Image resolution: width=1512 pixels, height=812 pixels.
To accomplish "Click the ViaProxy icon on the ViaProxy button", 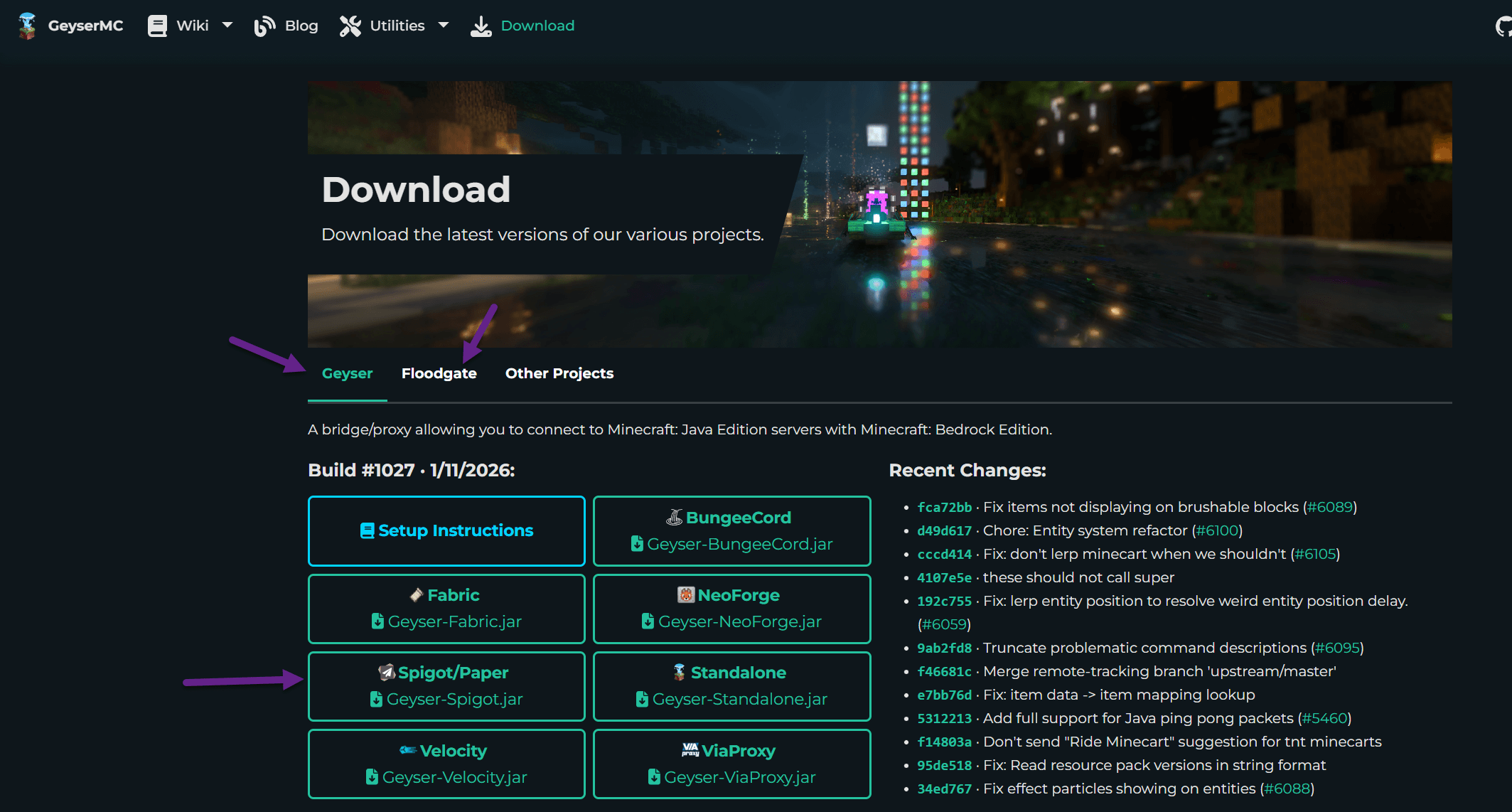I will tap(689, 750).
